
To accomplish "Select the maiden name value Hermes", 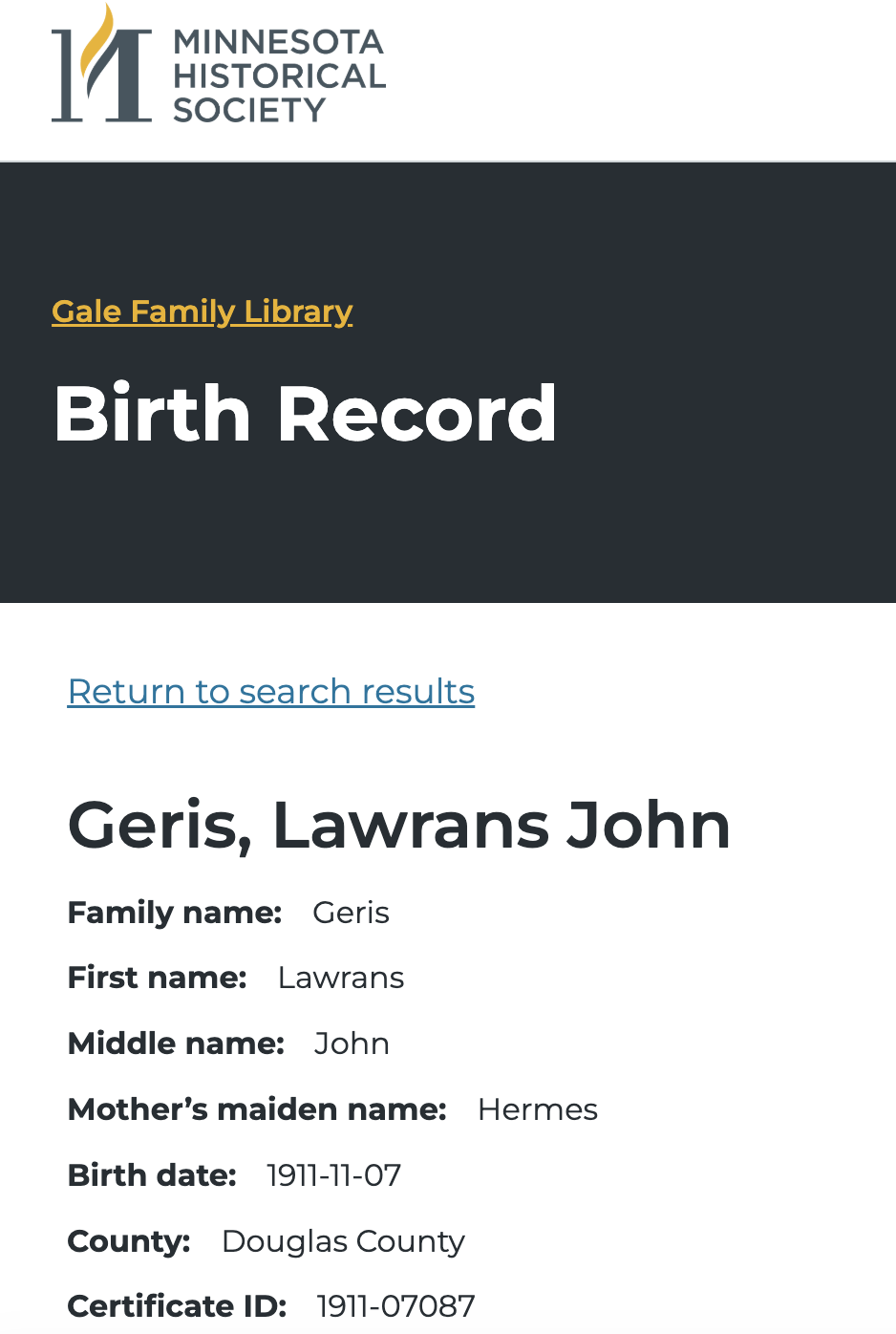I will [x=538, y=1109].
